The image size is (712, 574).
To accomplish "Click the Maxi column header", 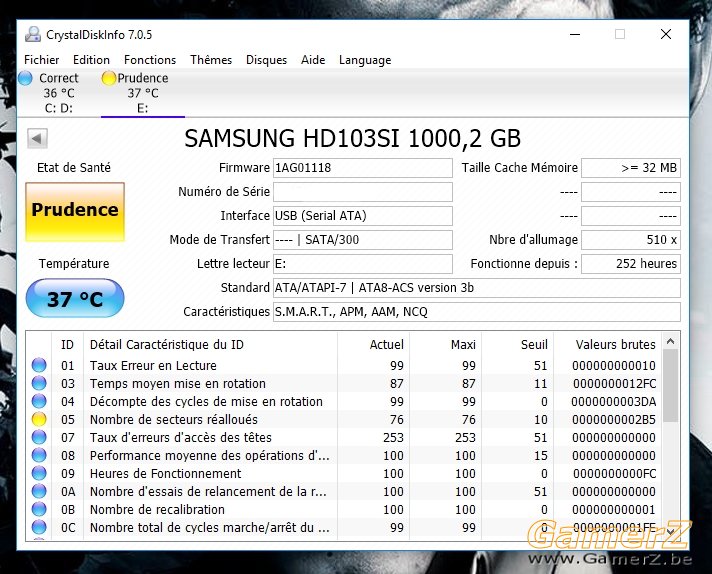I will coord(445,345).
